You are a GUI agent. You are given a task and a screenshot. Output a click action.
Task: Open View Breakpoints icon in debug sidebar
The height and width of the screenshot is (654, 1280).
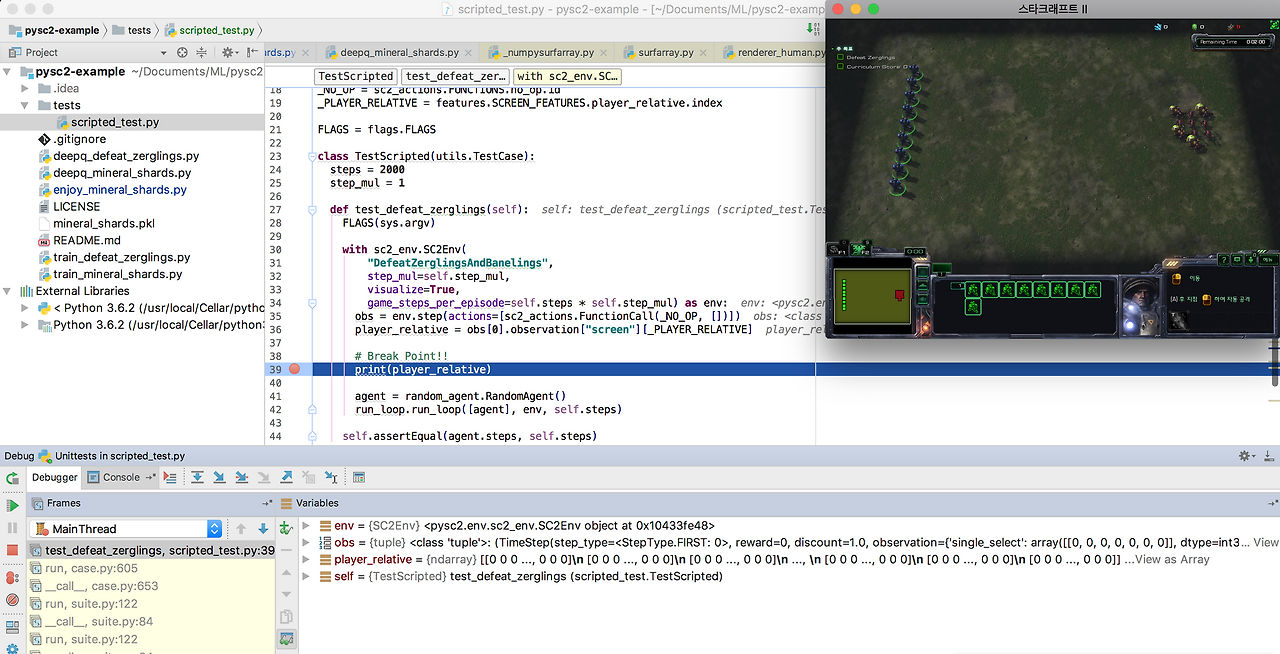[12, 578]
